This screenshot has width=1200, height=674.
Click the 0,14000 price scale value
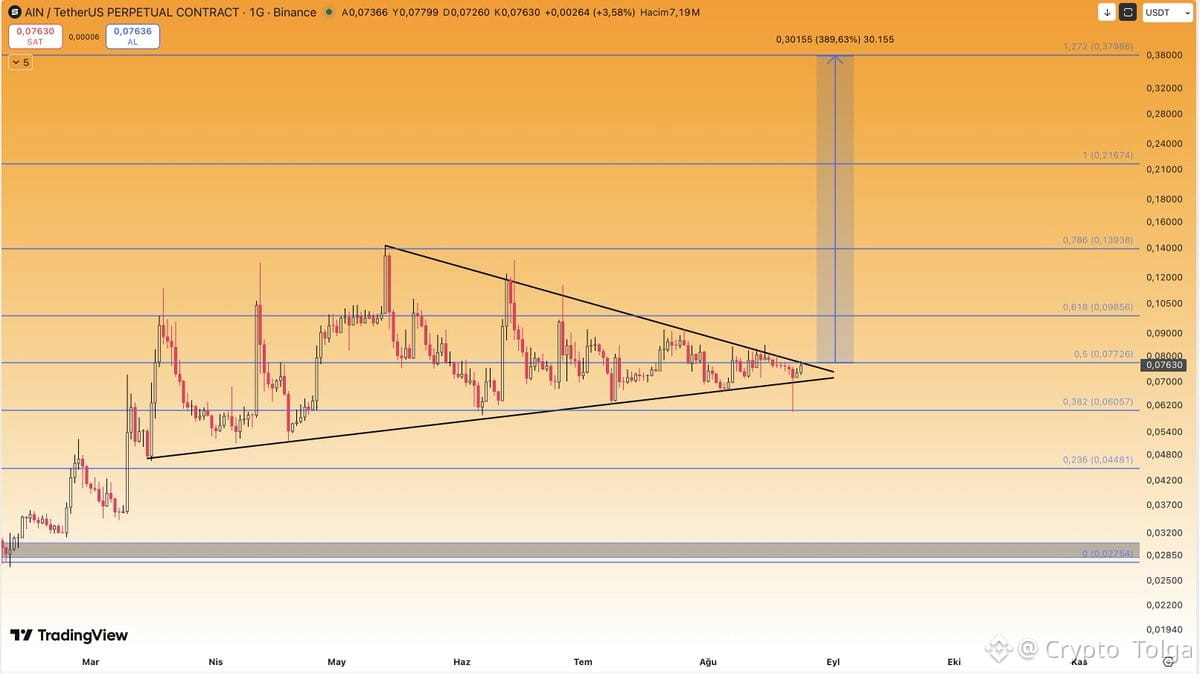coord(1164,248)
